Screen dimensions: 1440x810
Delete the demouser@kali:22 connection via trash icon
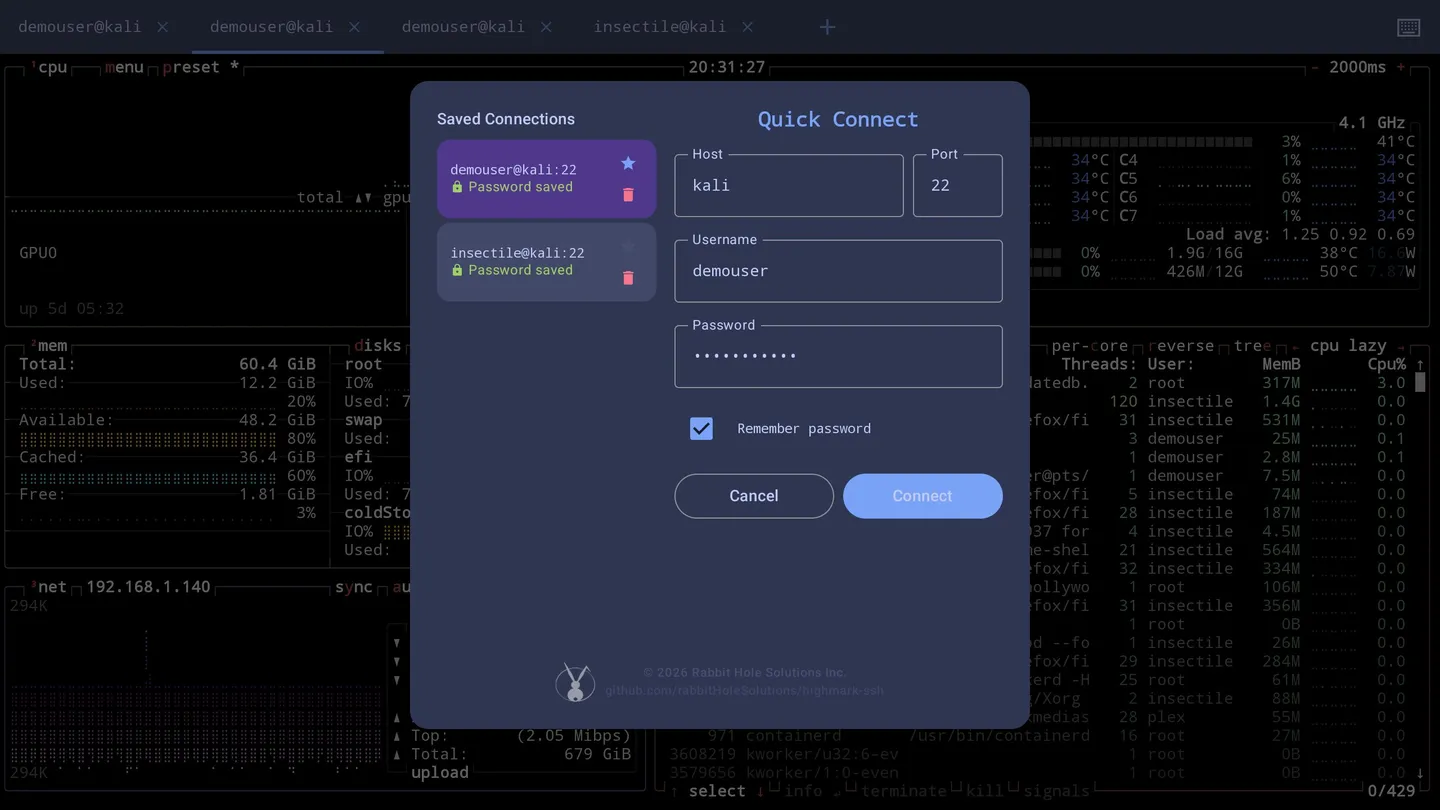click(x=628, y=195)
